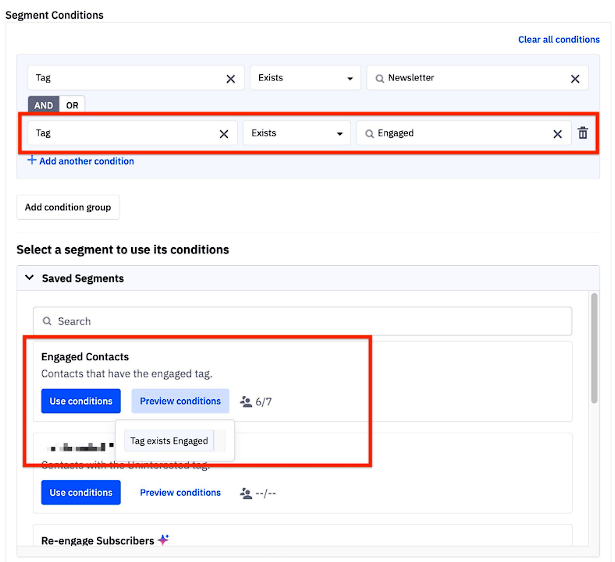The height and width of the screenshot is (562, 615).
Task: Collapse the Saved Segments section
Action: point(29,278)
